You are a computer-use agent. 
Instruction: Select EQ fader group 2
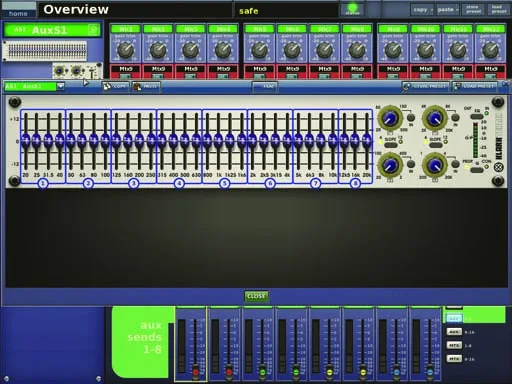pyautogui.click(x=88, y=183)
